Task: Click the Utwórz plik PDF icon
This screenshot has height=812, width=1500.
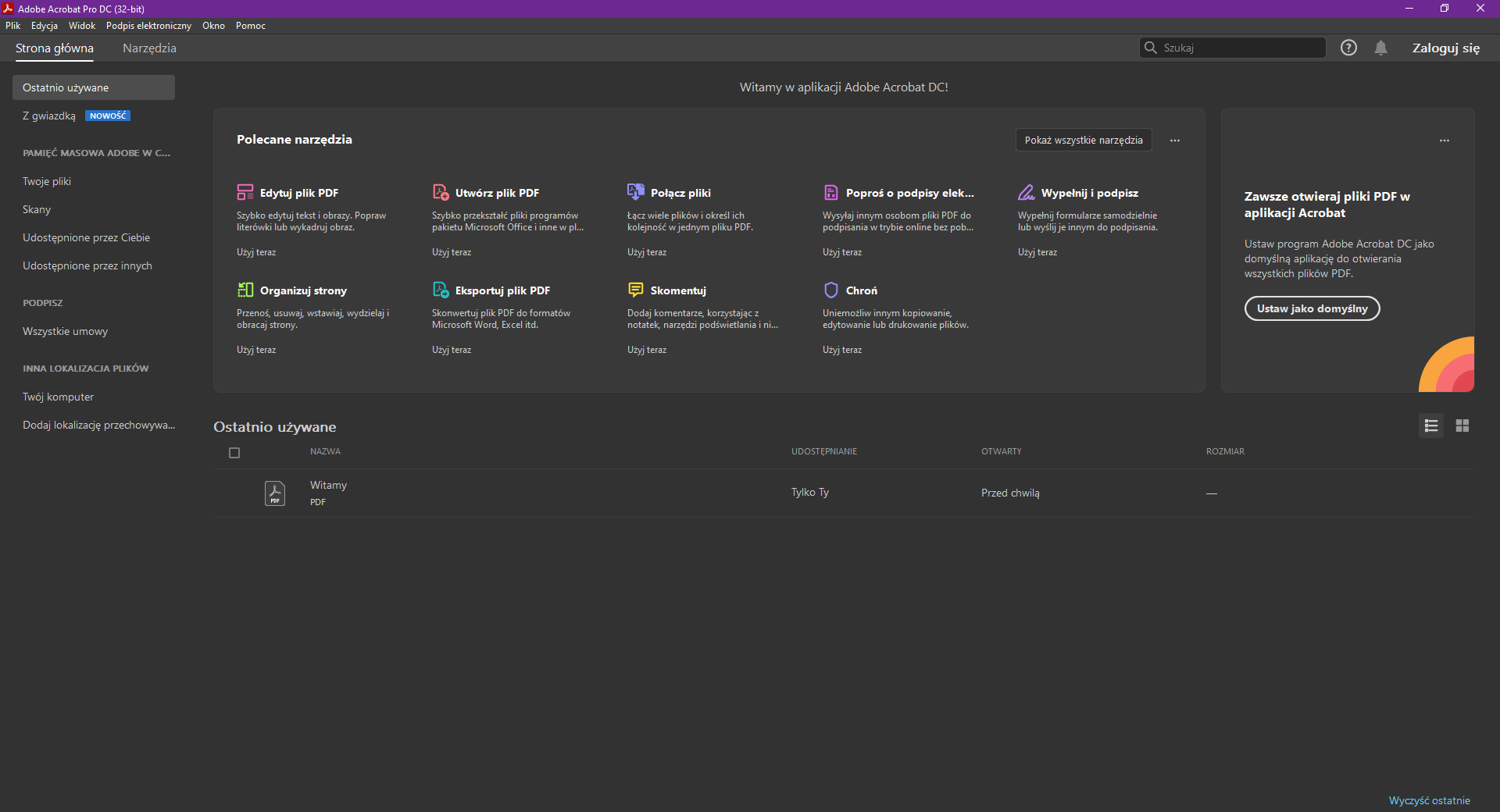Action: coord(441,192)
